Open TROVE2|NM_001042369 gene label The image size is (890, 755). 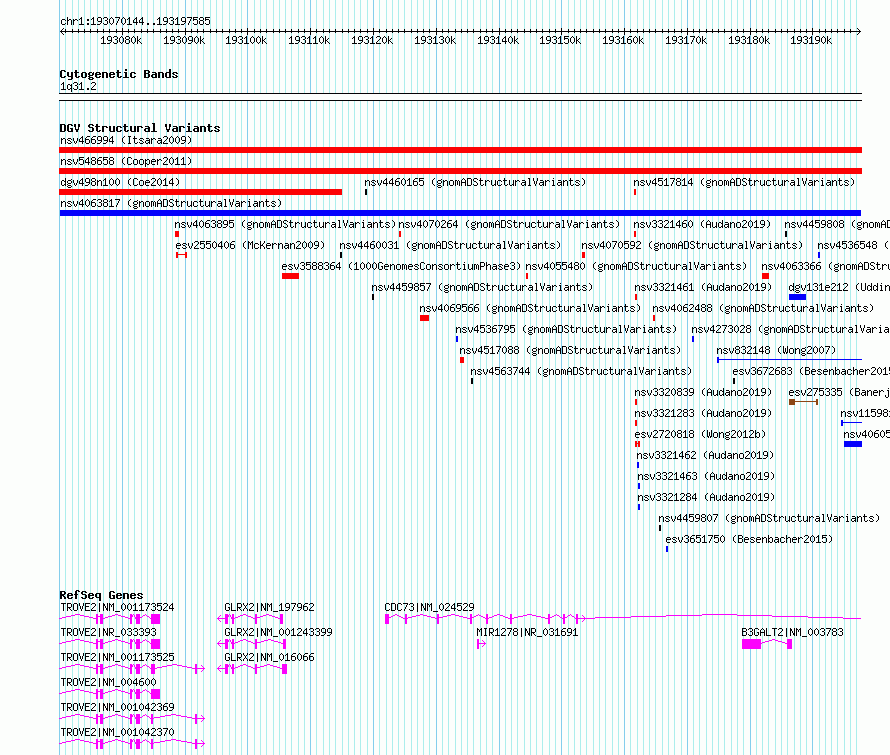point(117,707)
